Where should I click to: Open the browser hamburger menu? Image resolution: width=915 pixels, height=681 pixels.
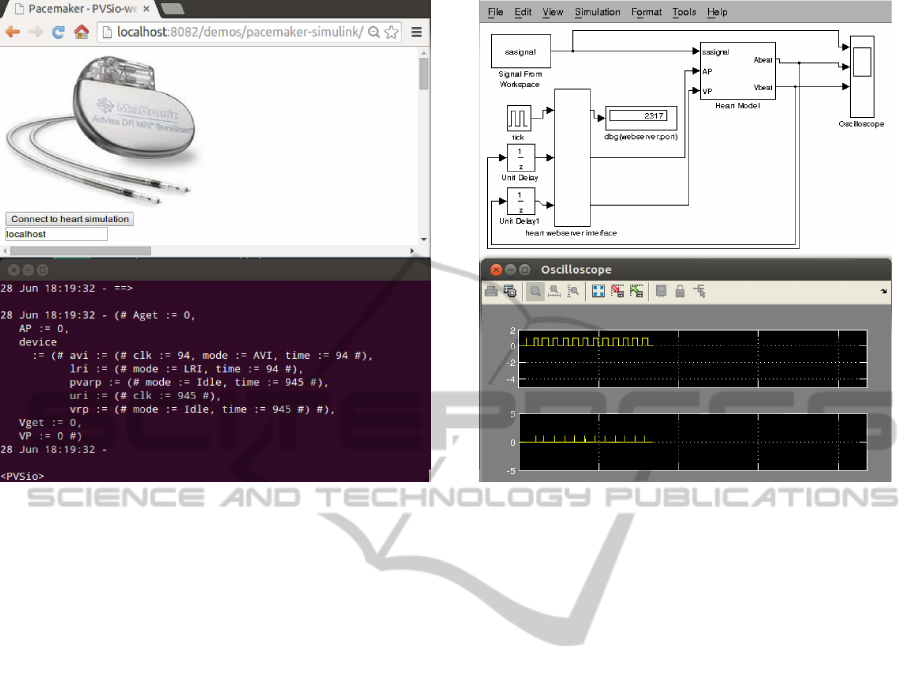(417, 31)
